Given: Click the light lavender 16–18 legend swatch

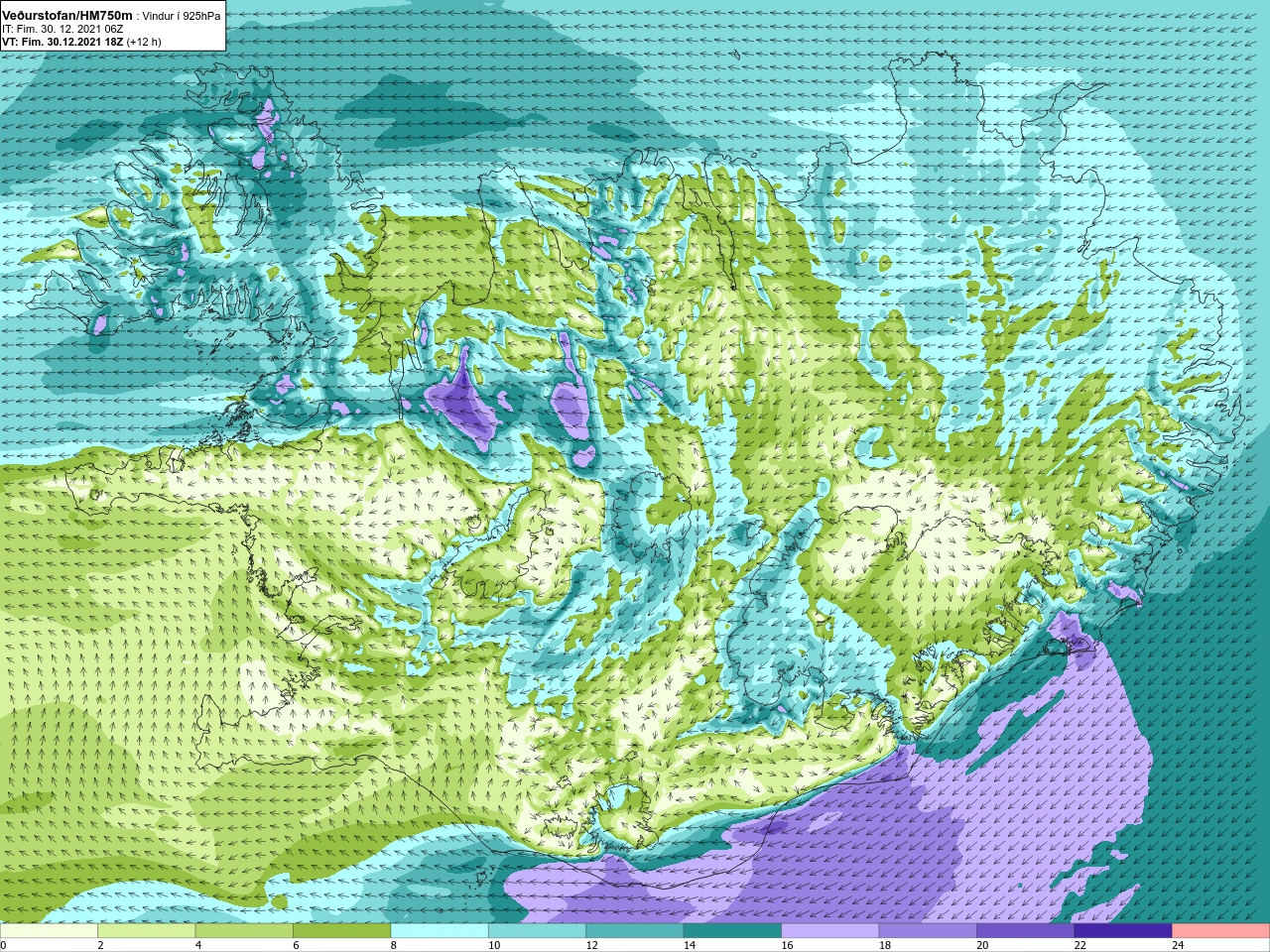Looking at the screenshot, I should 830,931.
